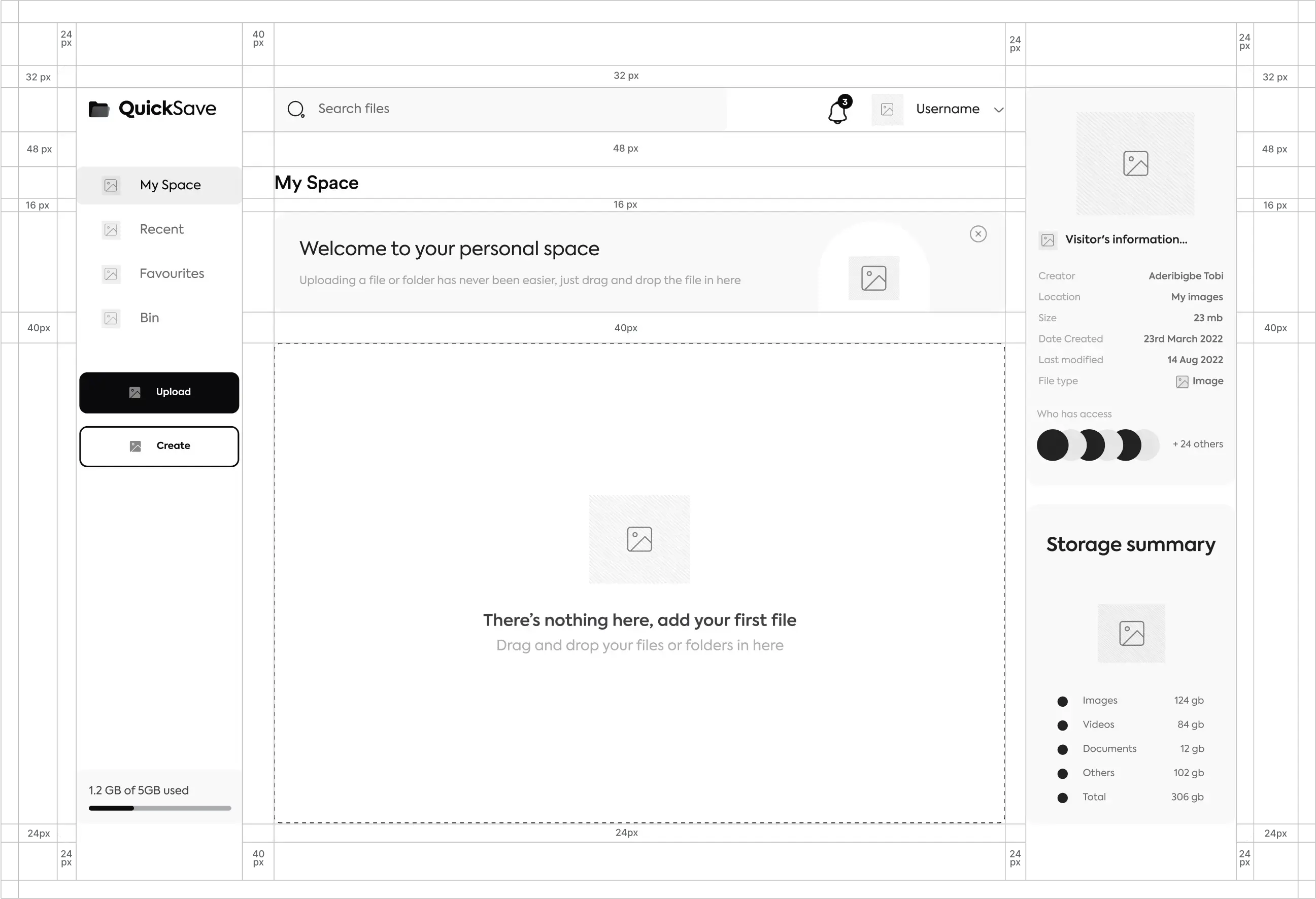The image size is (1316, 899).
Task: Toggle visibility of welcome message banner
Action: click(978, 234)
